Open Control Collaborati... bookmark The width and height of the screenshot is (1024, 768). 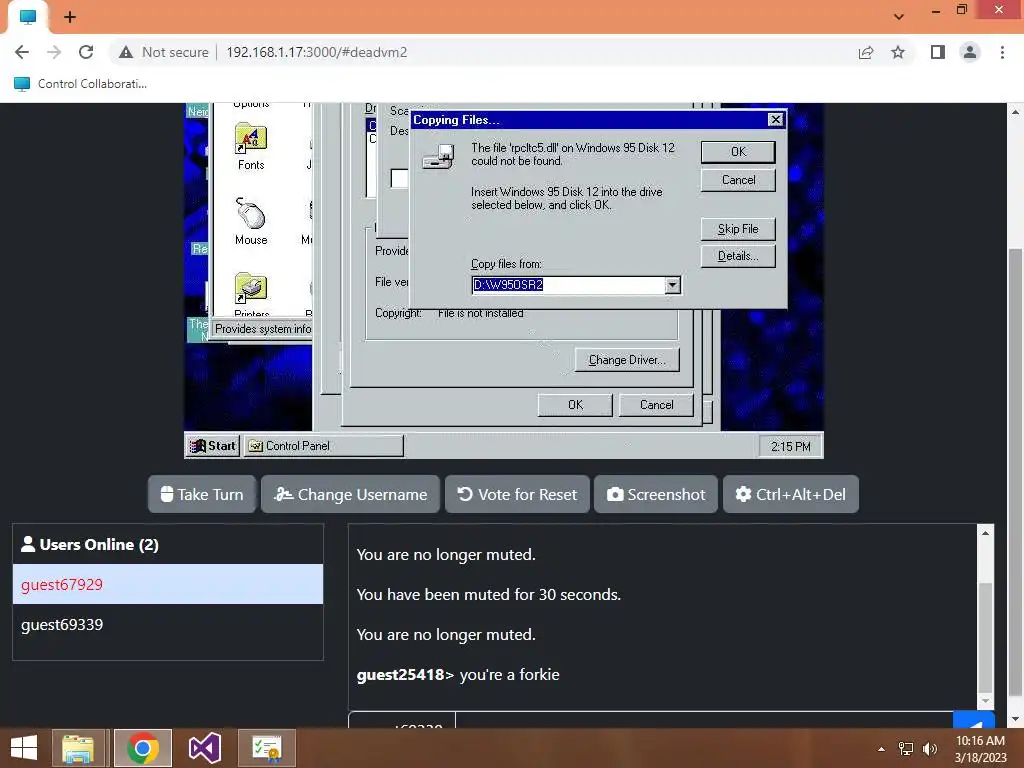pos(80,84)
